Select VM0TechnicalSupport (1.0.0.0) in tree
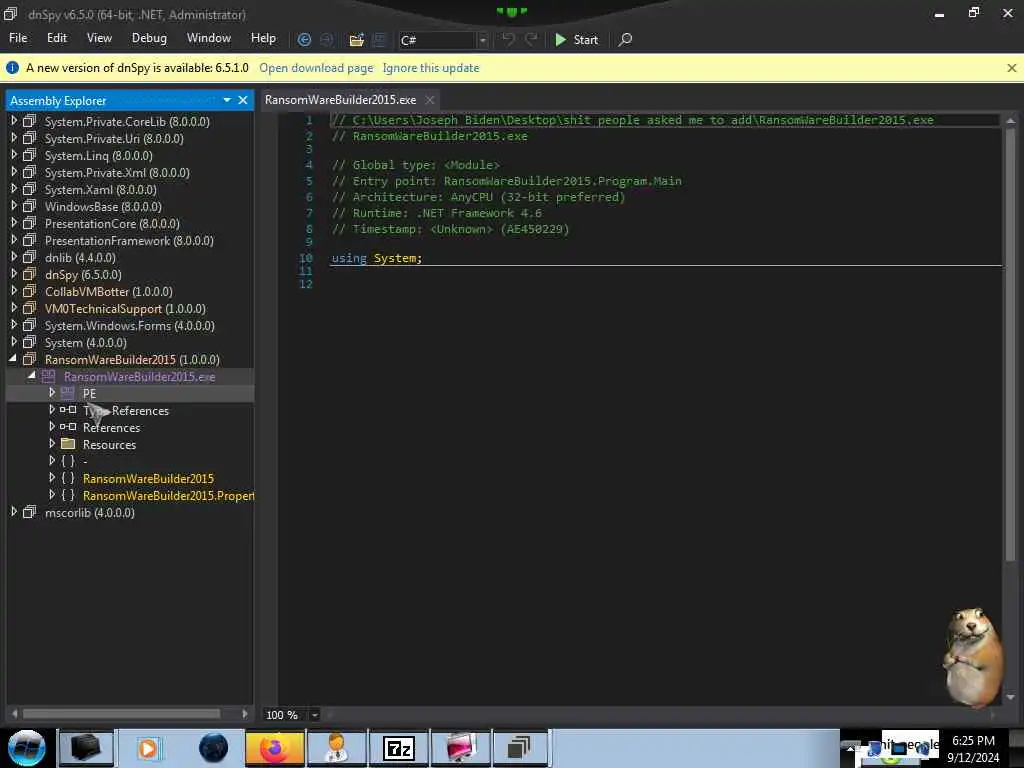 tap(125, 308)
